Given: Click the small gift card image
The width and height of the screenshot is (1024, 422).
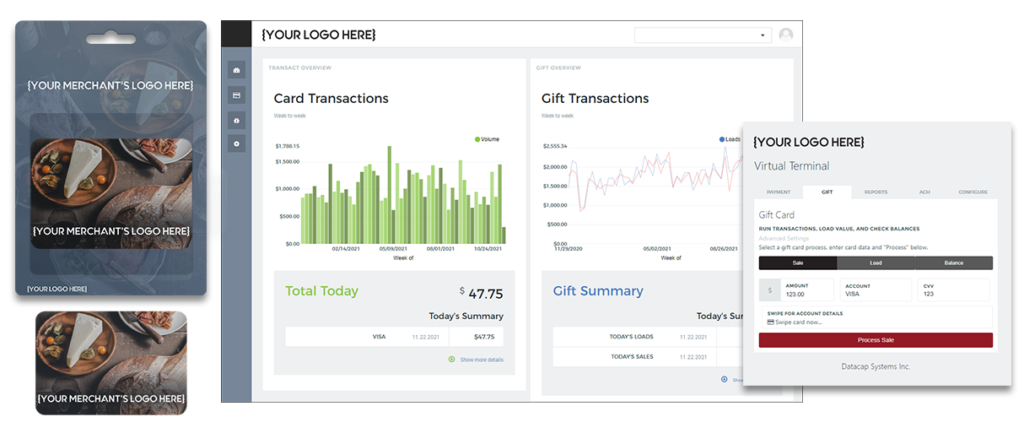Looking at the screenshot, I should [x=111, y=363].
